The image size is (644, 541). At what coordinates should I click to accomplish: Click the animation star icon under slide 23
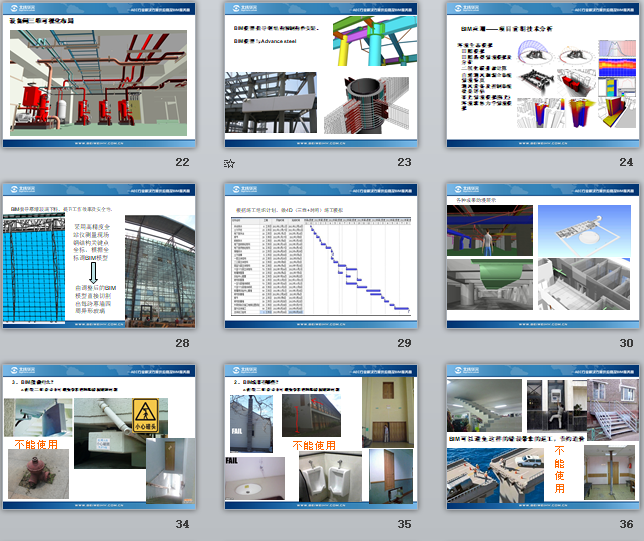click(x=229, y=163)
